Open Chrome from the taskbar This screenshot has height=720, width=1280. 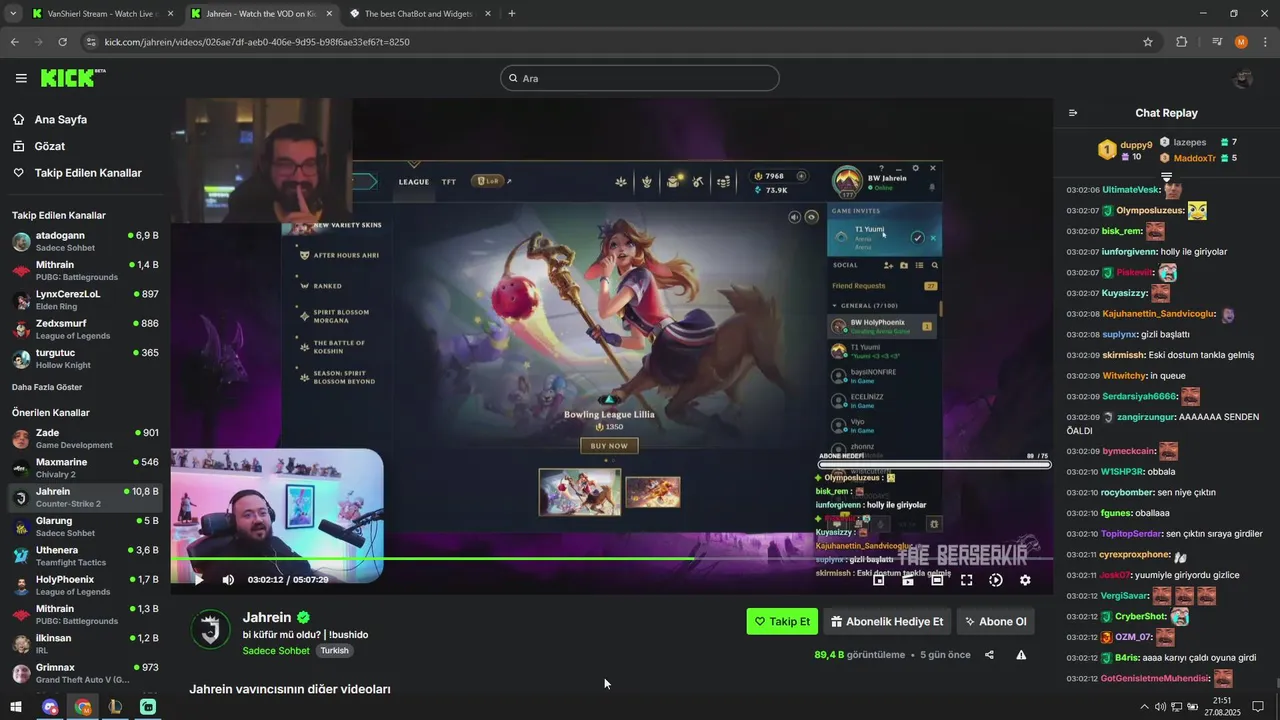tap(83, 707)
